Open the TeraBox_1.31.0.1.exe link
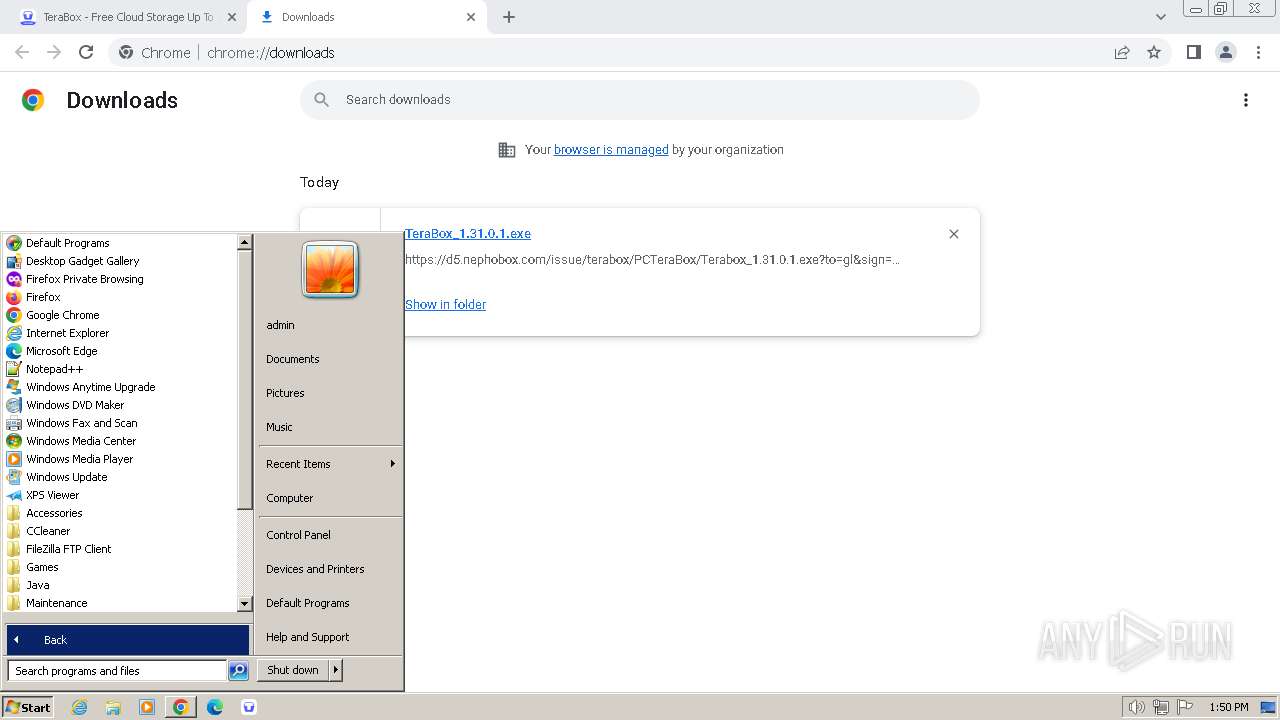Screen dimensions: 1280x720 pos(468,234)
